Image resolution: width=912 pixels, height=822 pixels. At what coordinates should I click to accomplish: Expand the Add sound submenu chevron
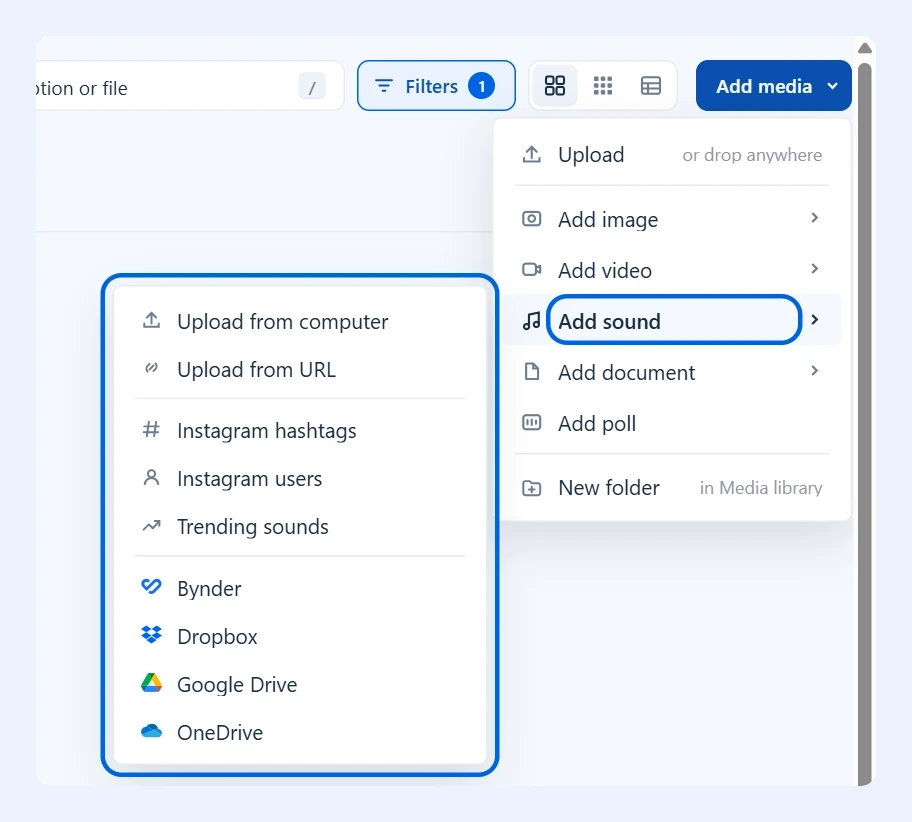(x=814, y=320)
